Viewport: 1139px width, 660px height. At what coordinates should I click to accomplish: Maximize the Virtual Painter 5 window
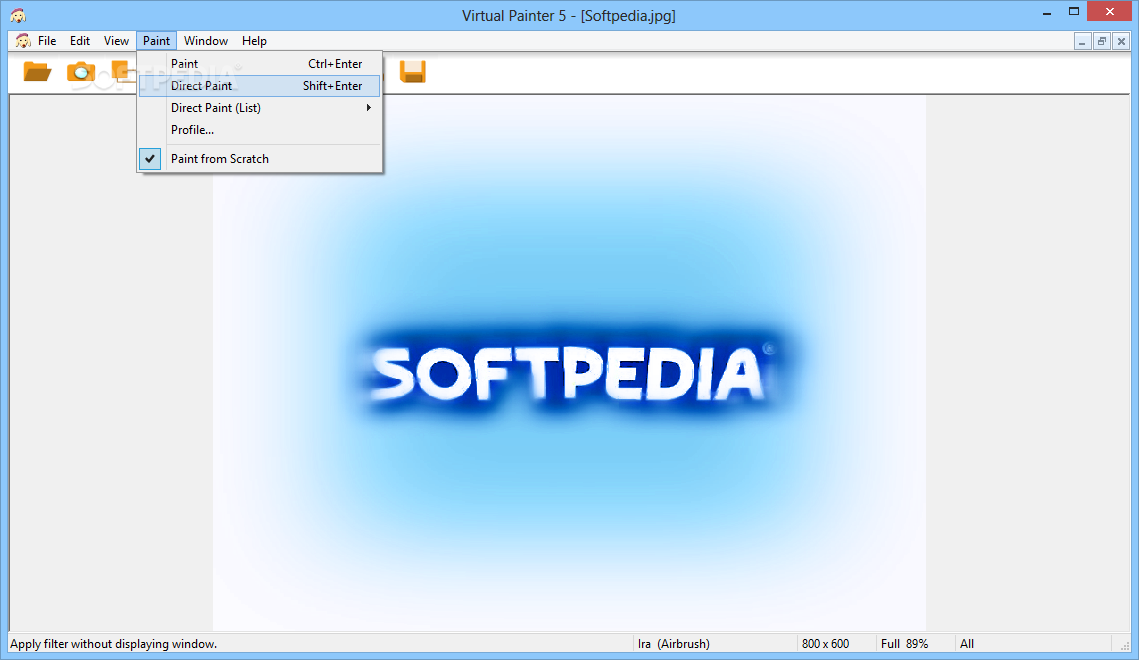pyautogui.click(x=1074, y=12)
